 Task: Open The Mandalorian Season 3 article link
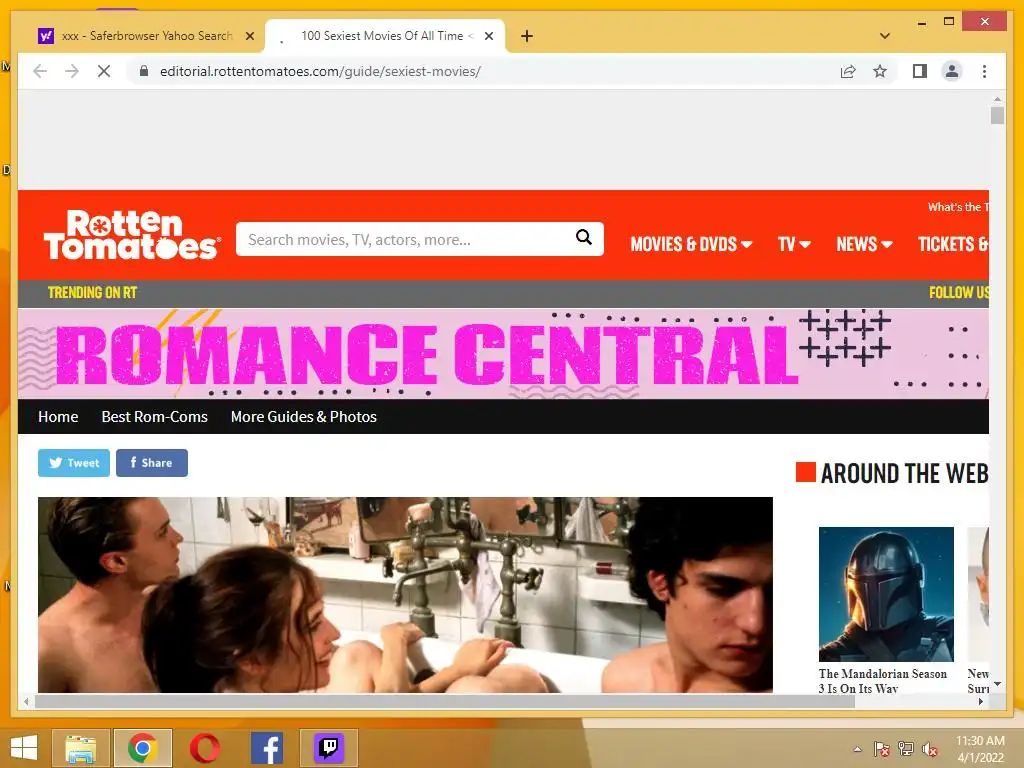[x=882, y=680]
